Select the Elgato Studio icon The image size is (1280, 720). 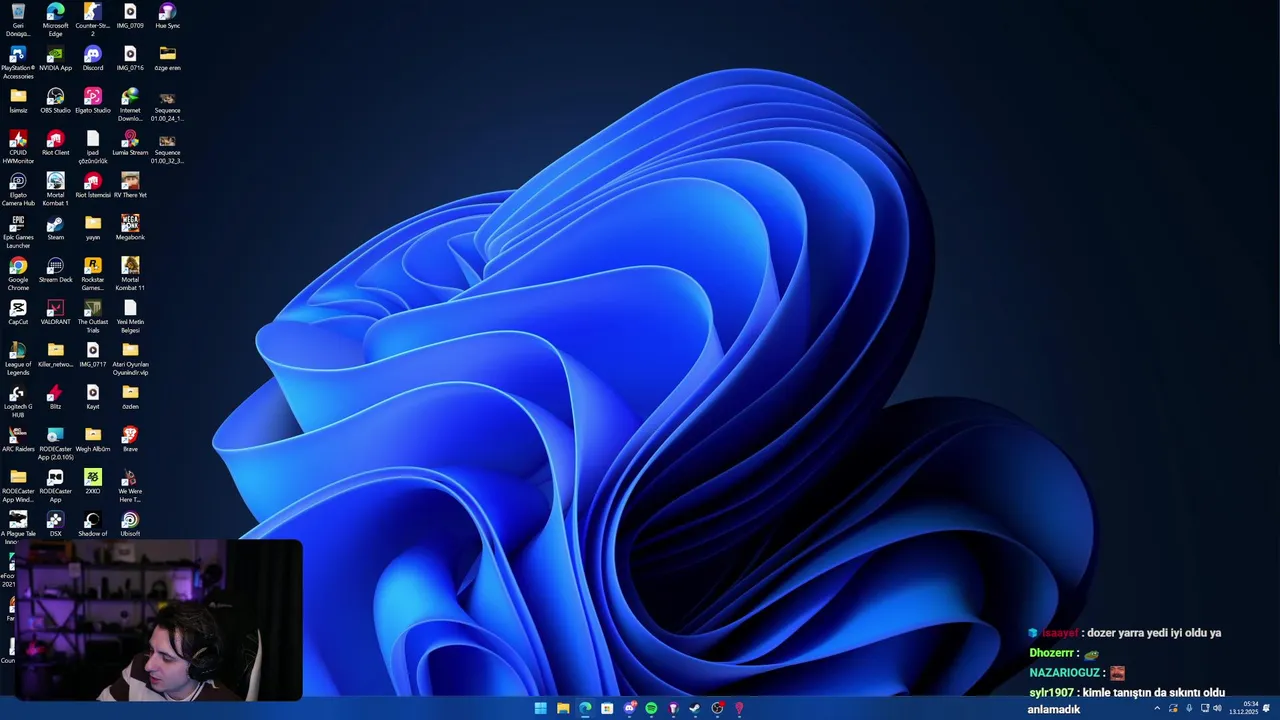coord(92,101)
